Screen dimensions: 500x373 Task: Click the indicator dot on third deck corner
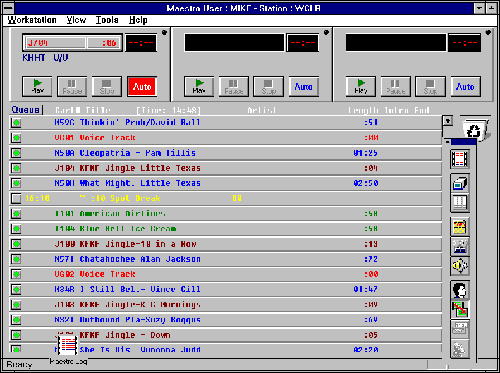pos(488,32)
